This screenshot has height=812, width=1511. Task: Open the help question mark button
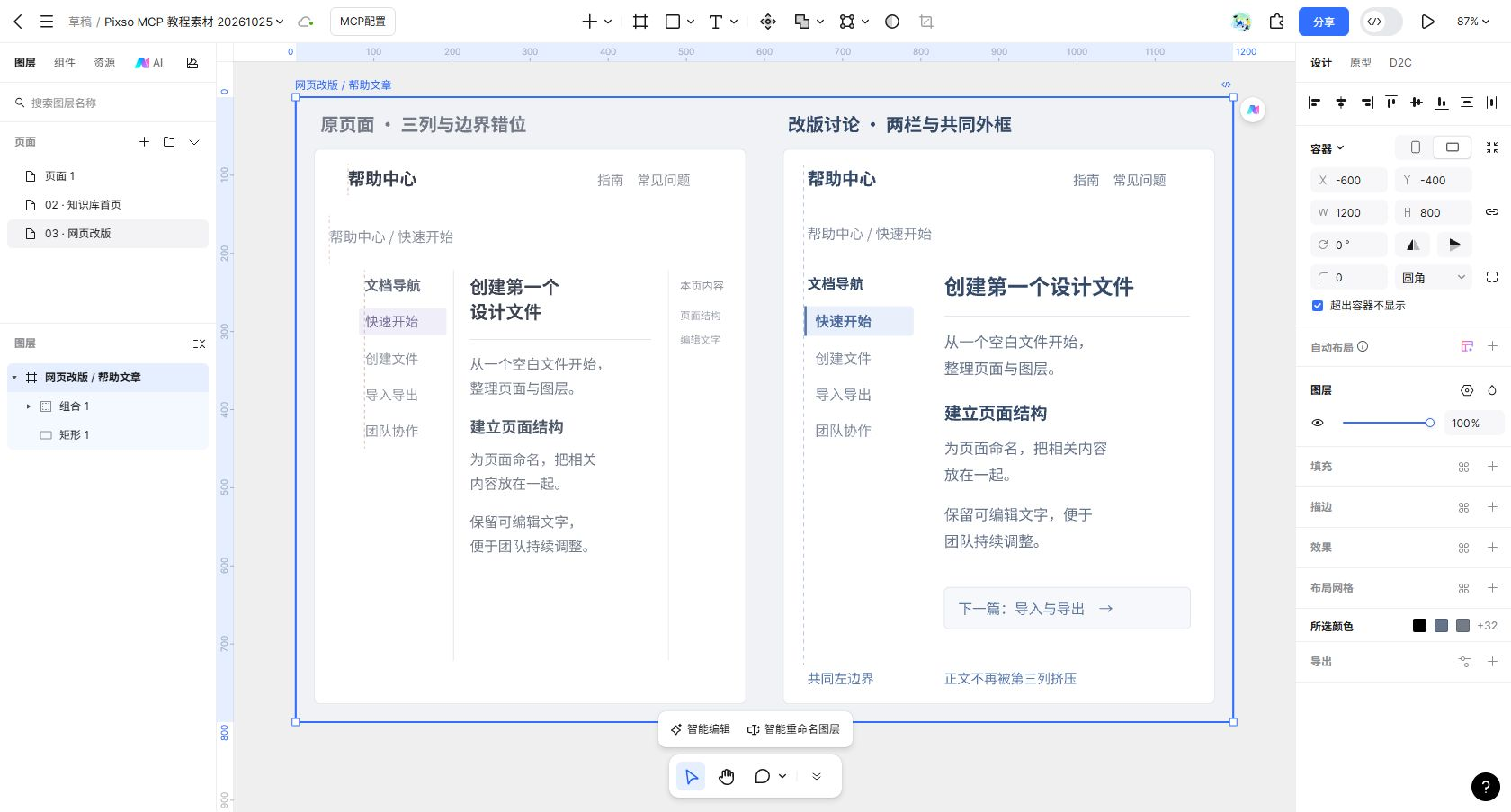(1485, 787)
